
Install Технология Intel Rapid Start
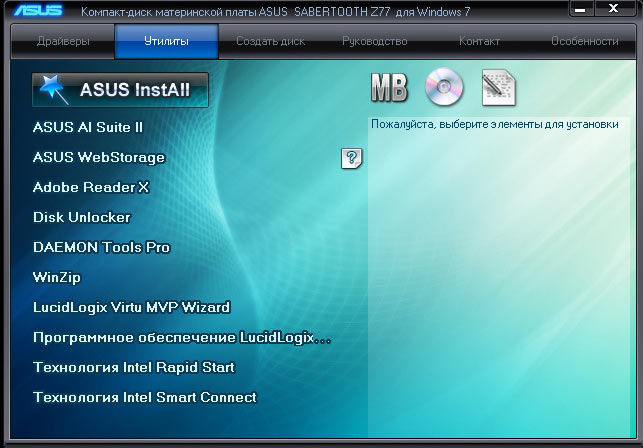pyautogui.click(x=134, y=367)
